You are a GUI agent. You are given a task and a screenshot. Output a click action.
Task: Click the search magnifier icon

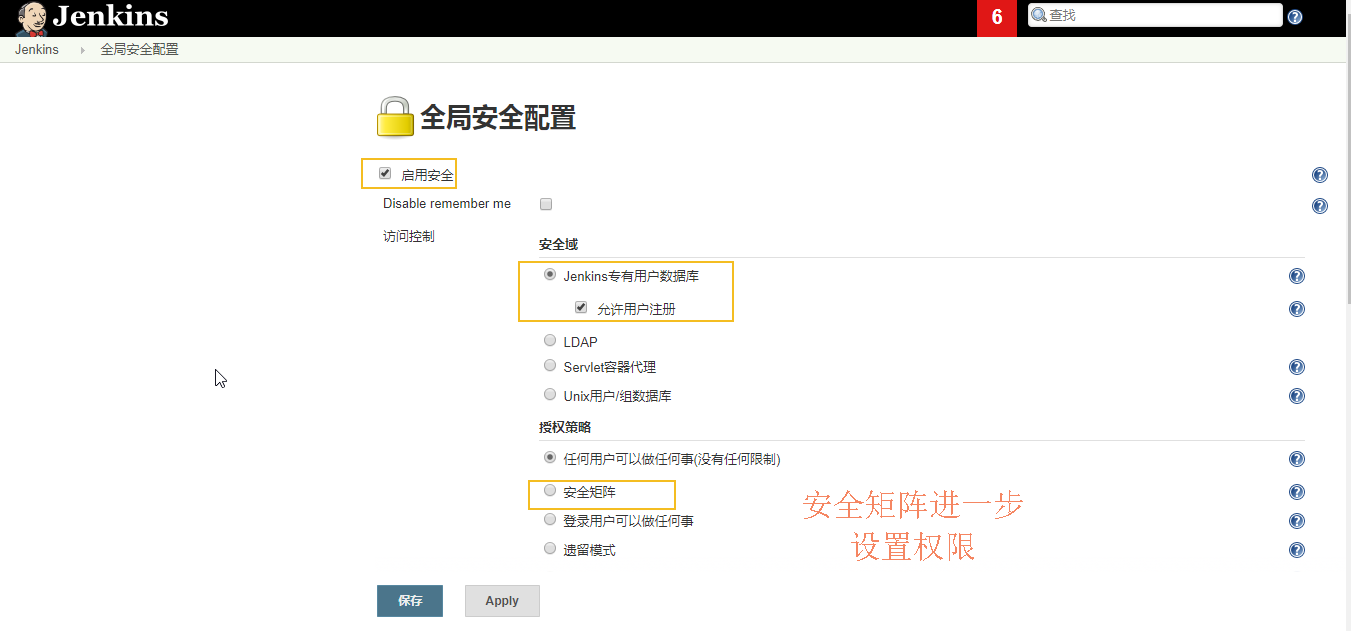[1039, 15]
